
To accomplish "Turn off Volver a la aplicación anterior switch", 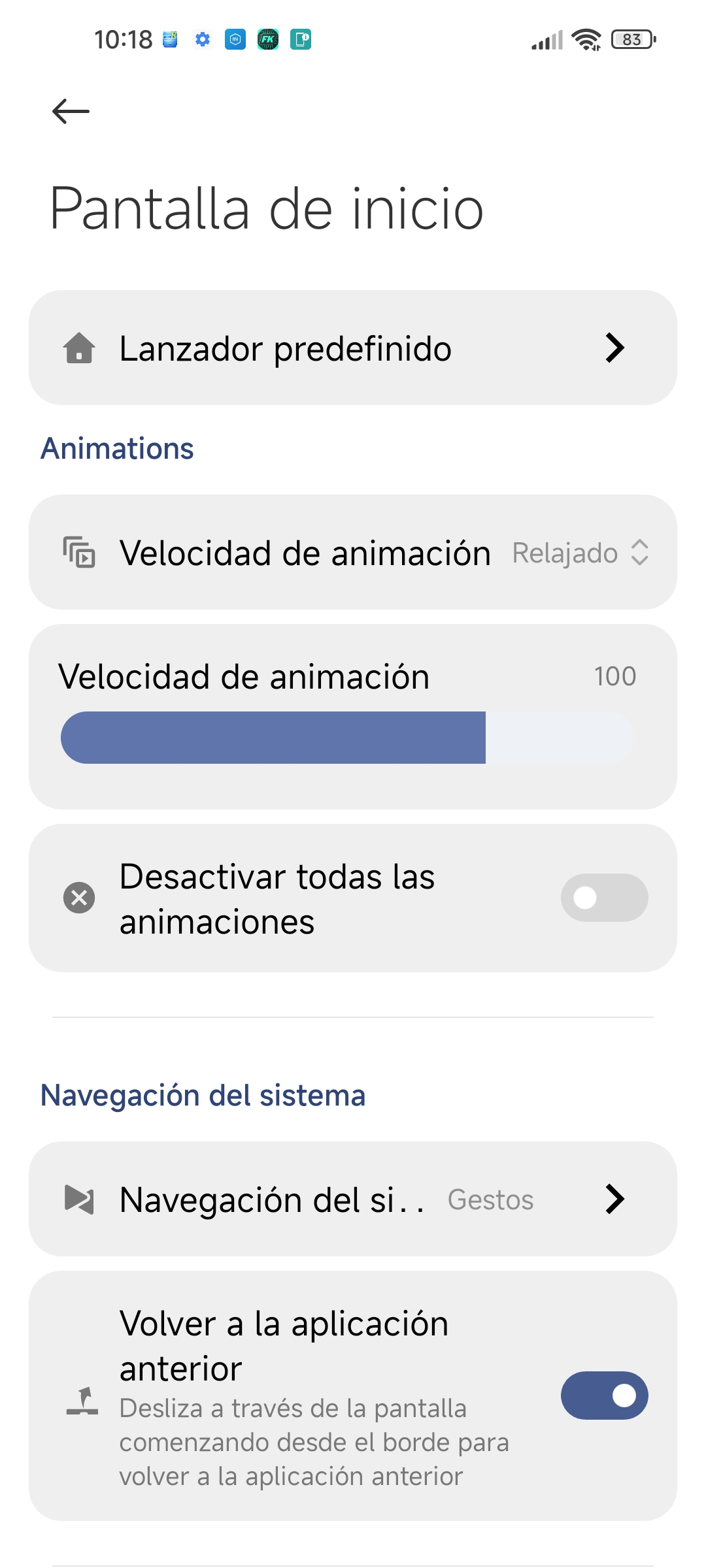I will click(x=604, y=1396).
